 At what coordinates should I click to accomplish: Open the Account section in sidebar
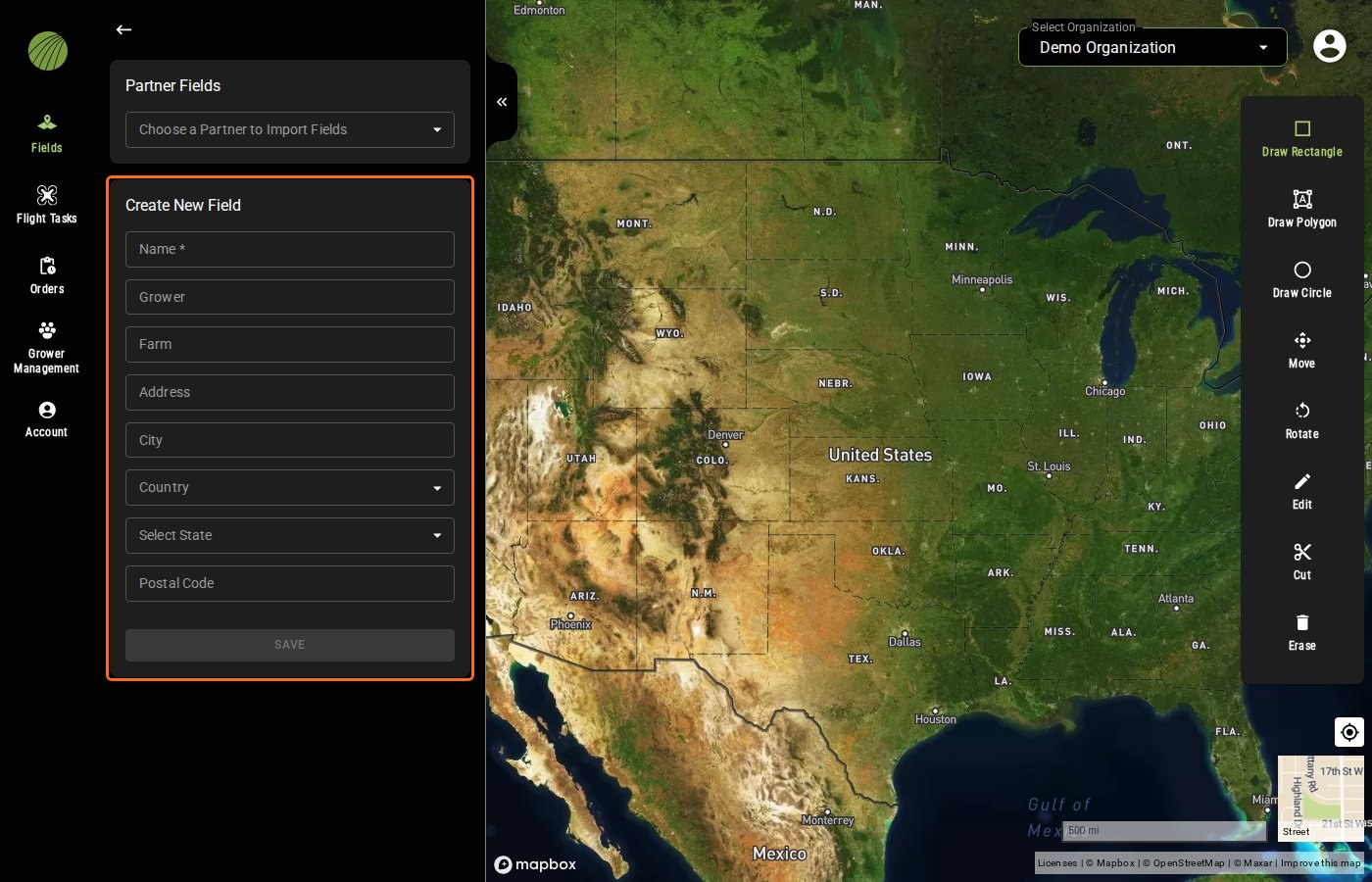46,418
